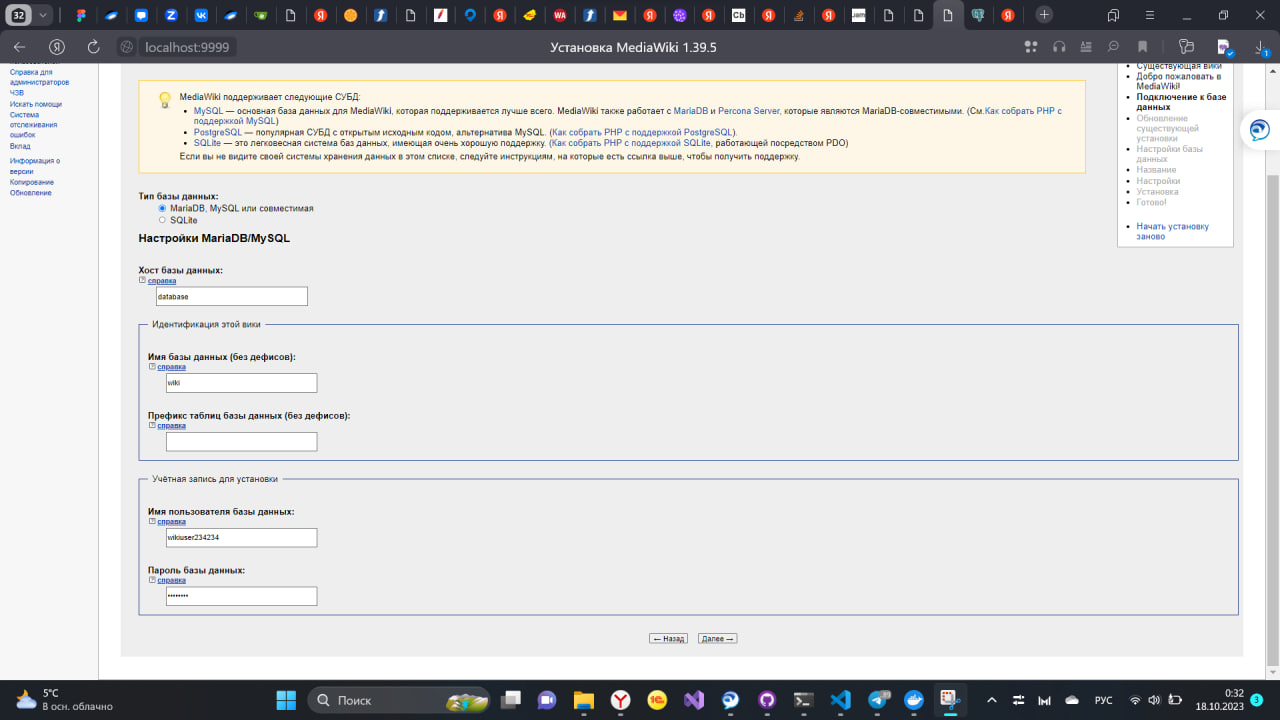The width and height of the screenshot is (1280, 720).
Task: Open Telegram from the taskbar
Action: [x=879, y=700]
